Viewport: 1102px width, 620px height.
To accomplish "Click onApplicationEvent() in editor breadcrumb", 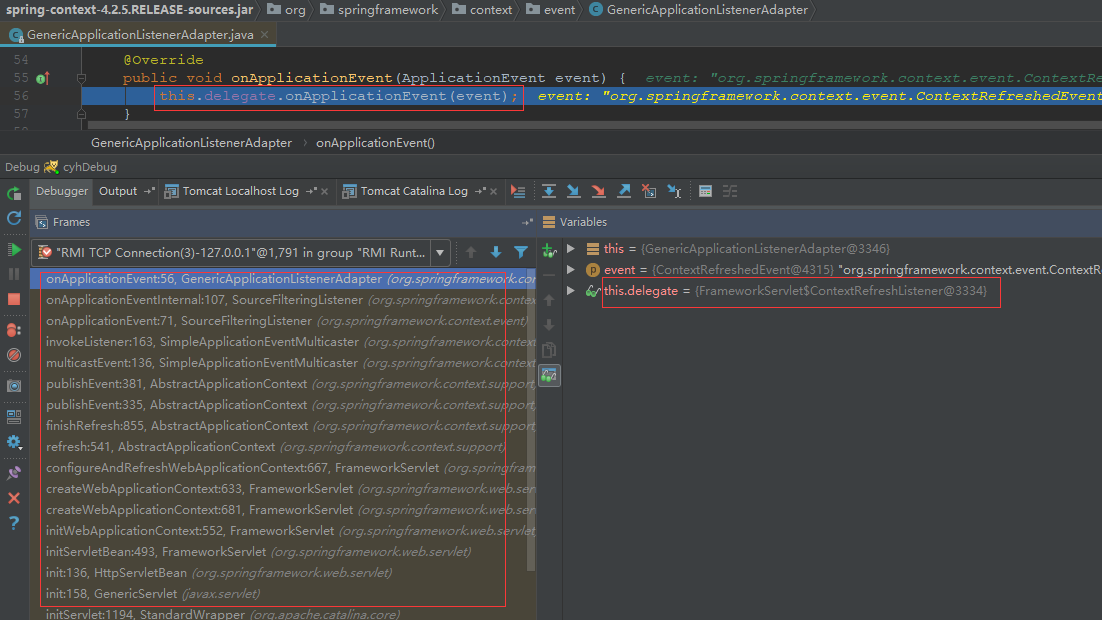I will pos(375,143).
